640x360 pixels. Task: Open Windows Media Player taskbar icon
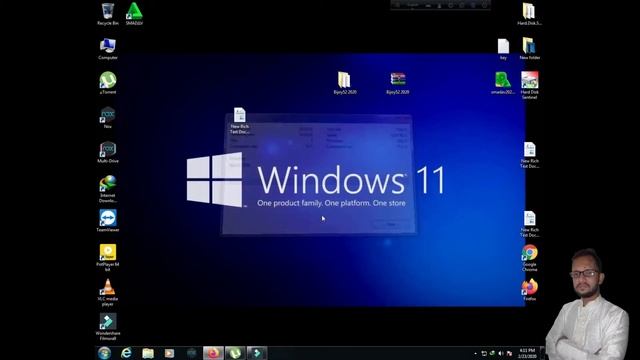[x=169, y=353]
